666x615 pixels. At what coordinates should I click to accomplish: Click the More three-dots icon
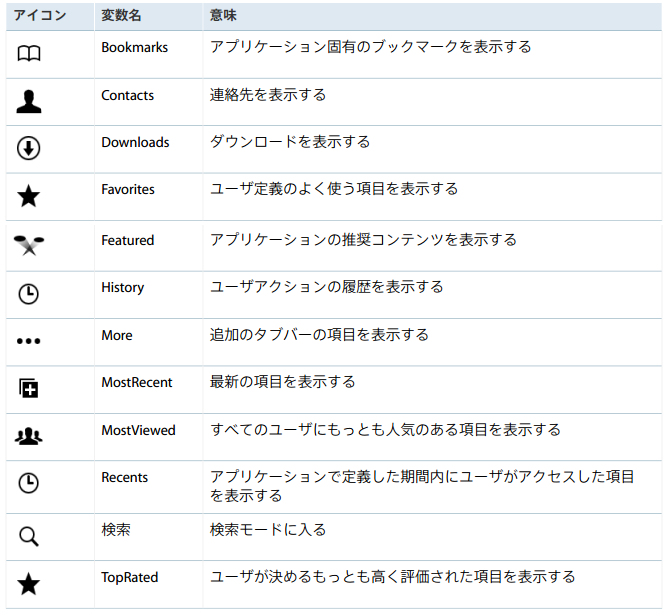tap(28, 341)
